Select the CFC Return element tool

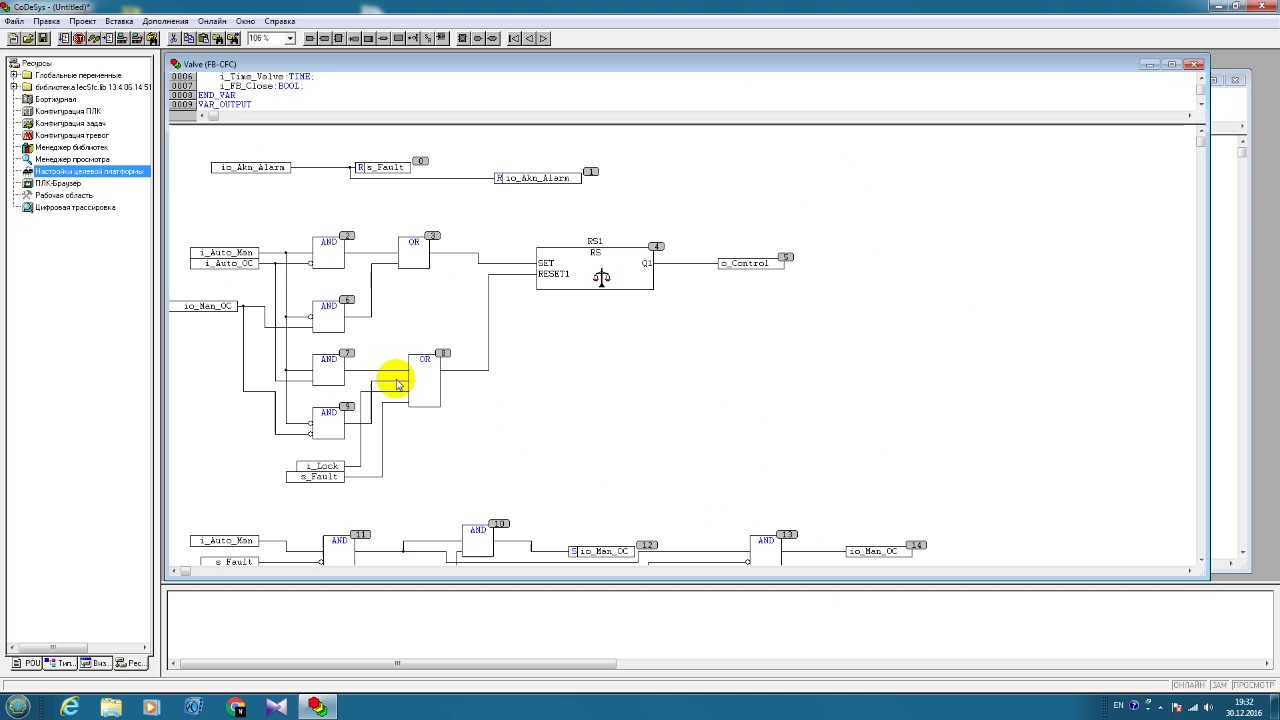pyautogui.click(x=384, y=38)
